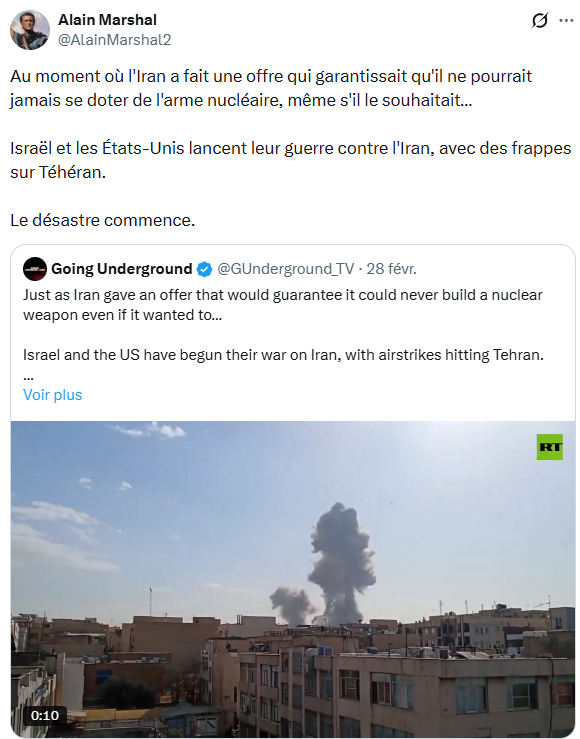Open the three-dot more options menu
Image resolution: width=580 pixels, height=739 pixels.
[566, 21]
